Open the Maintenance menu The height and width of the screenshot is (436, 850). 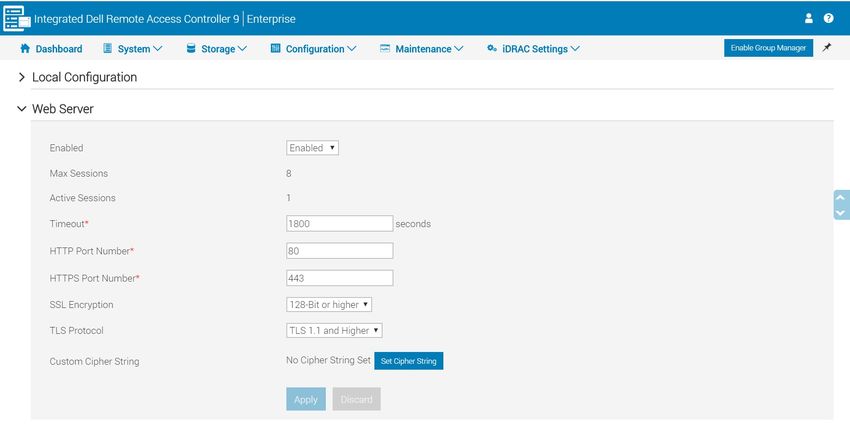pyautogui.click(x=429, y=49)
